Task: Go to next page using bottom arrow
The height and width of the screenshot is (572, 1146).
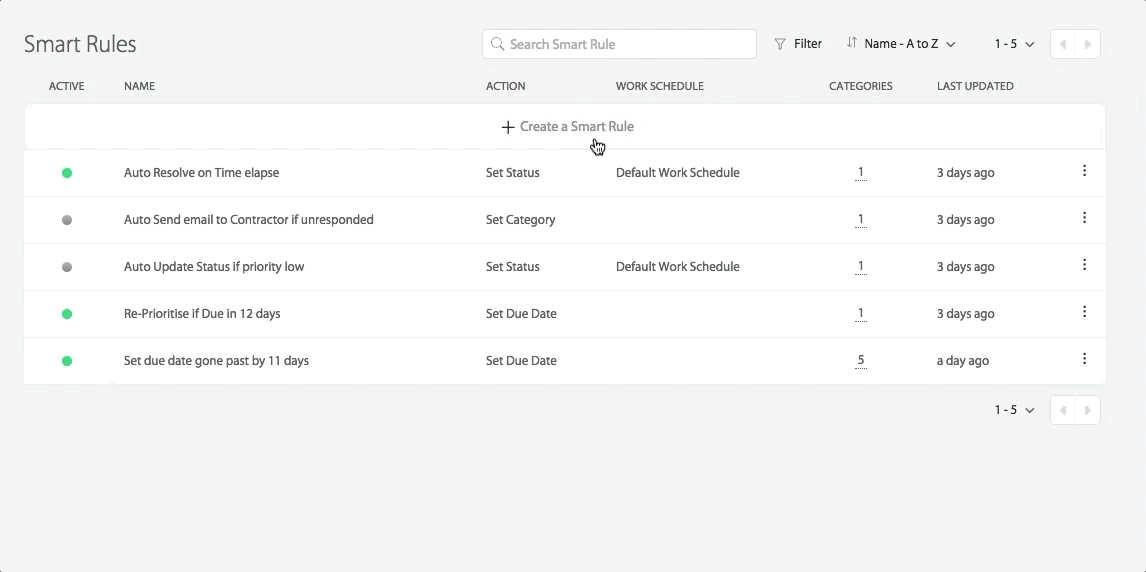Action: tap(1088, 411)
